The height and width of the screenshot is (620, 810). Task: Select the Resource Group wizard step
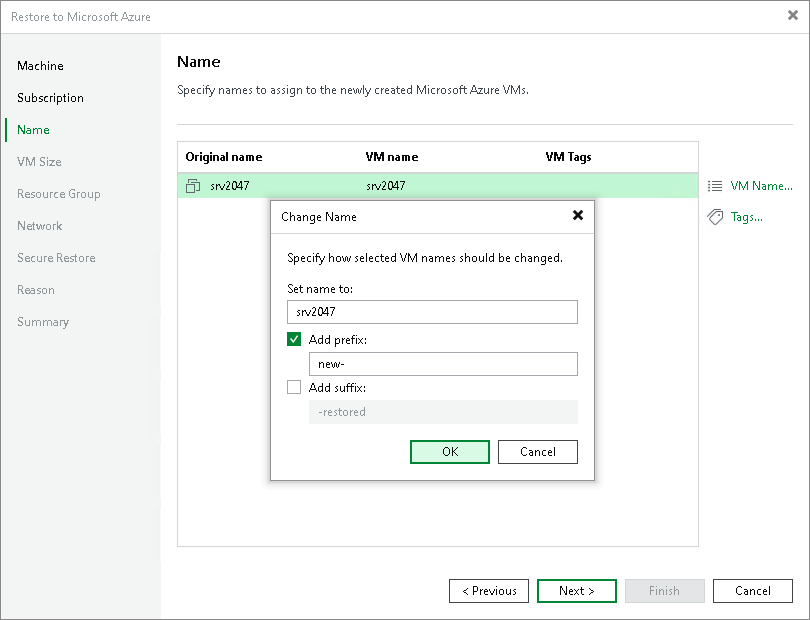[x=59, y=194]
